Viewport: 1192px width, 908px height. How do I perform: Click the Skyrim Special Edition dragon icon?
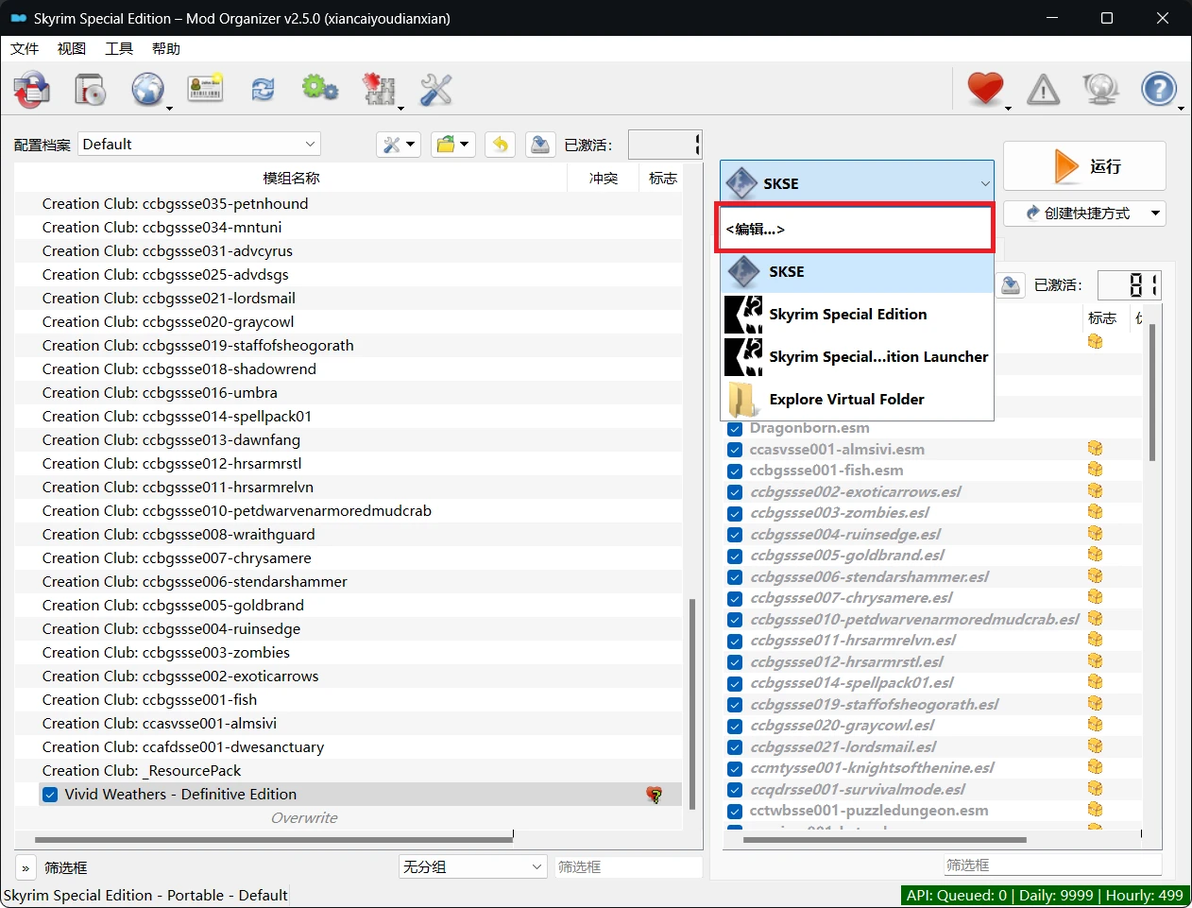[x=743, y=314]
